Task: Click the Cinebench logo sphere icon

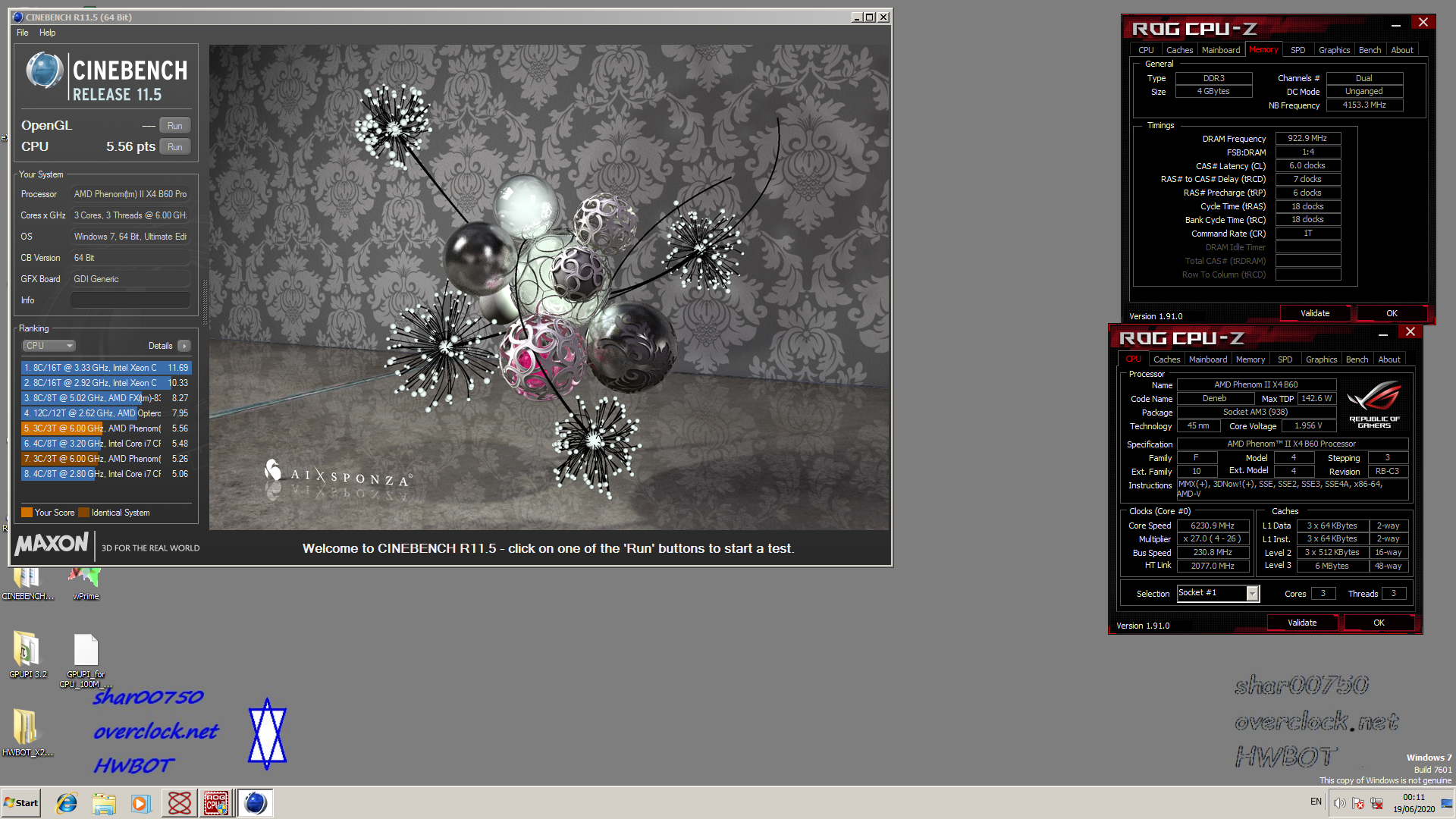Action: (x=45, y=71)
